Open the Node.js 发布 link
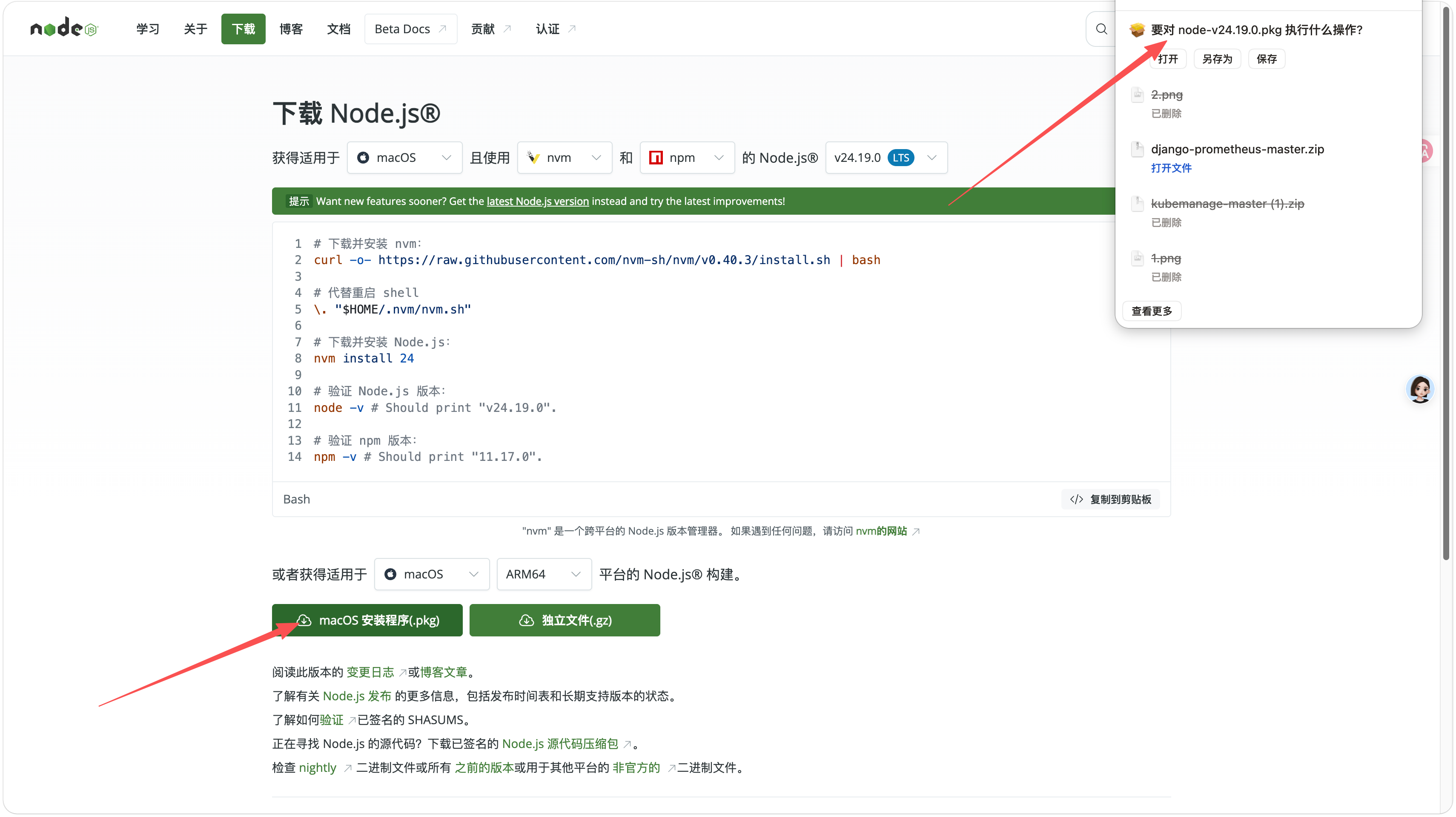Screen dimensions: 1456x817 click(x=357, y=696)
